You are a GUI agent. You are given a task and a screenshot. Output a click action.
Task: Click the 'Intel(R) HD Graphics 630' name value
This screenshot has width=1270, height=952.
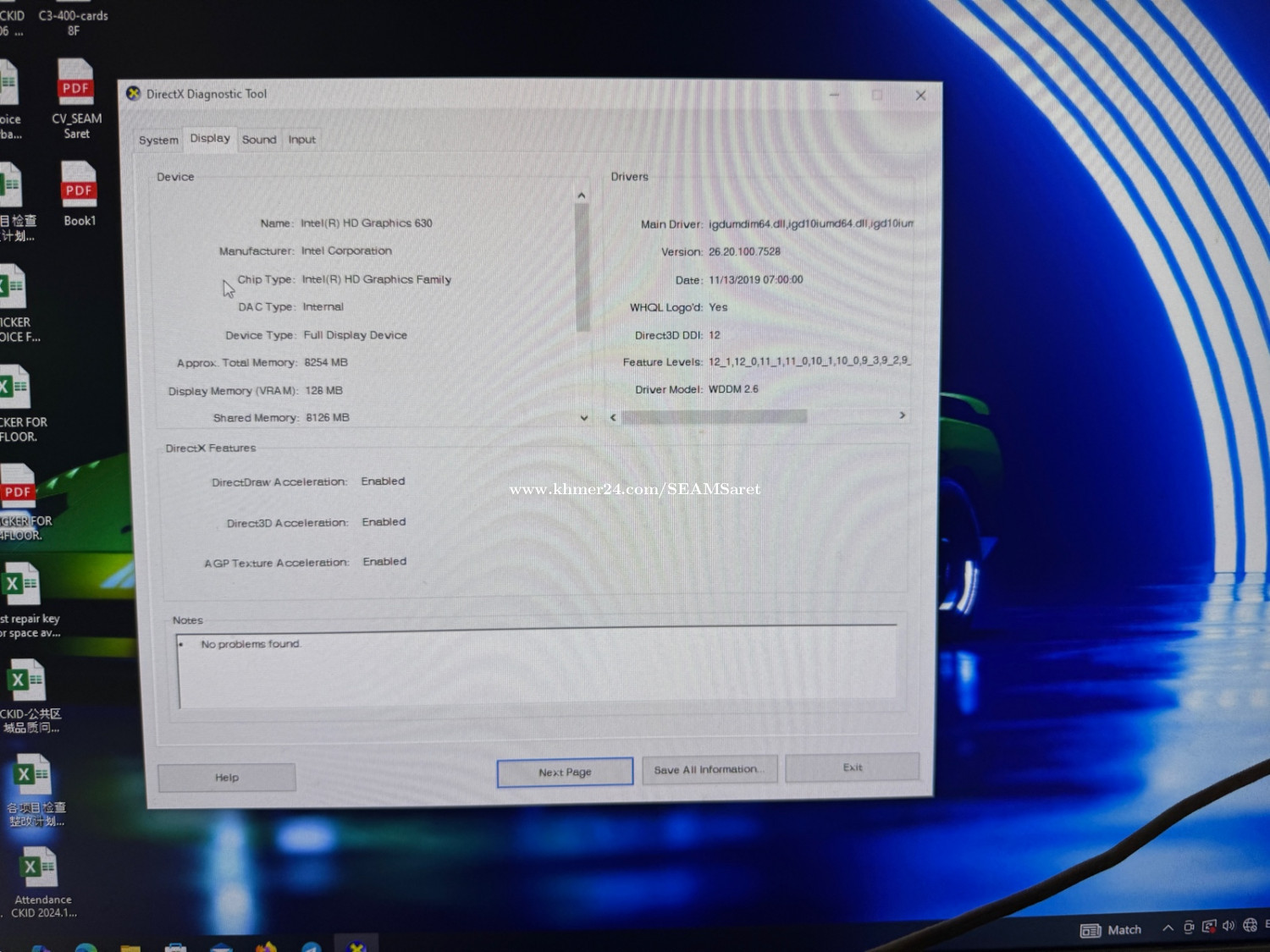pyautogui.click(x=367, y=223)
